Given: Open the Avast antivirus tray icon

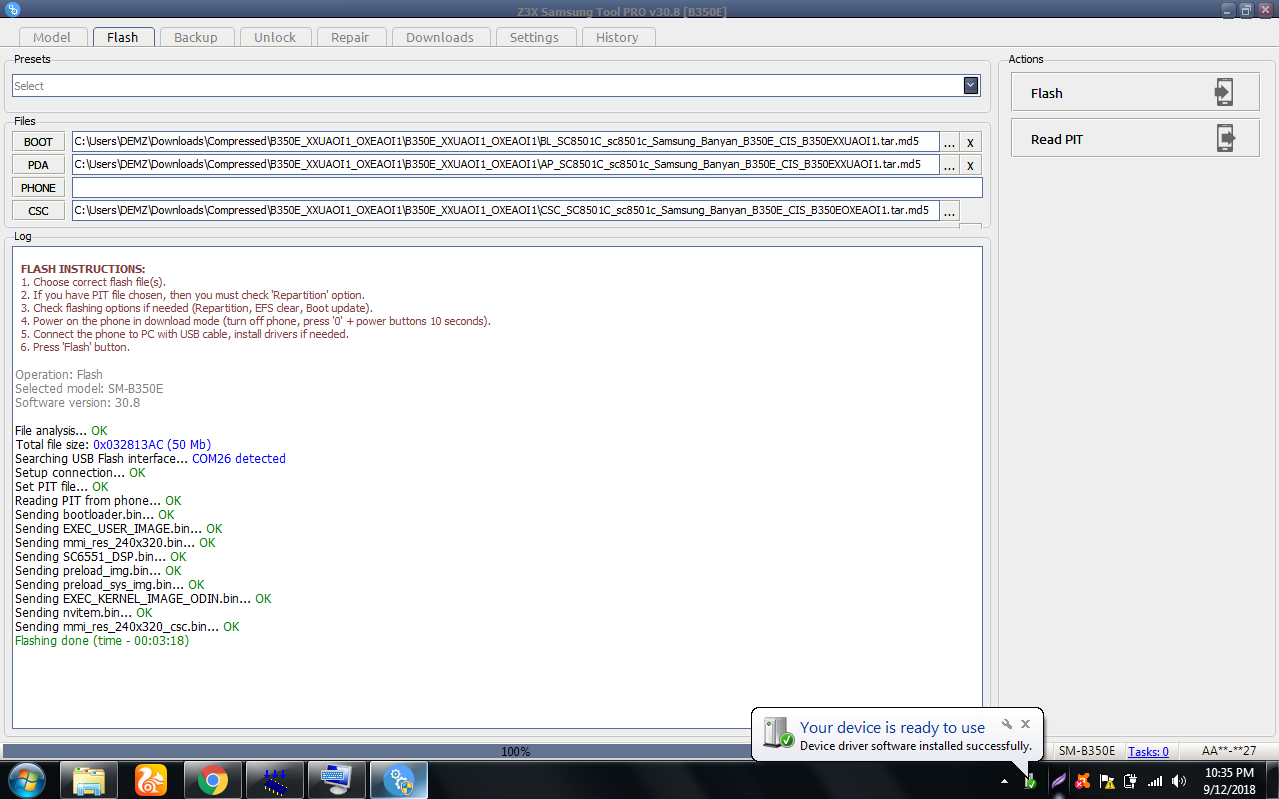Looking at the screenshot, I should click(1082, 781).
